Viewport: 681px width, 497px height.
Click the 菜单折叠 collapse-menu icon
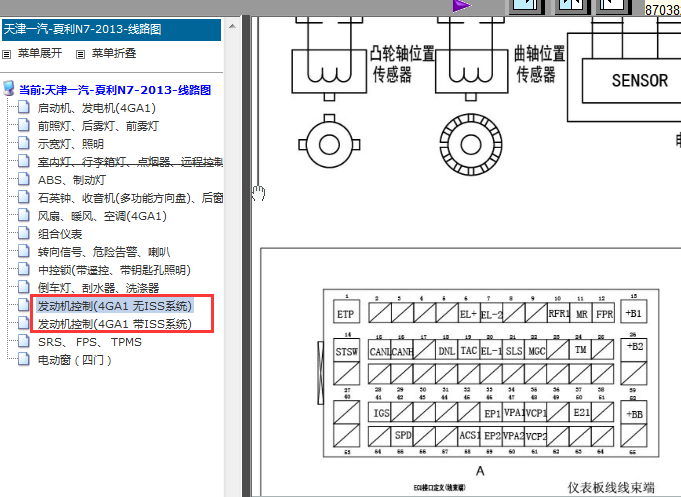(x=80, y=54)
